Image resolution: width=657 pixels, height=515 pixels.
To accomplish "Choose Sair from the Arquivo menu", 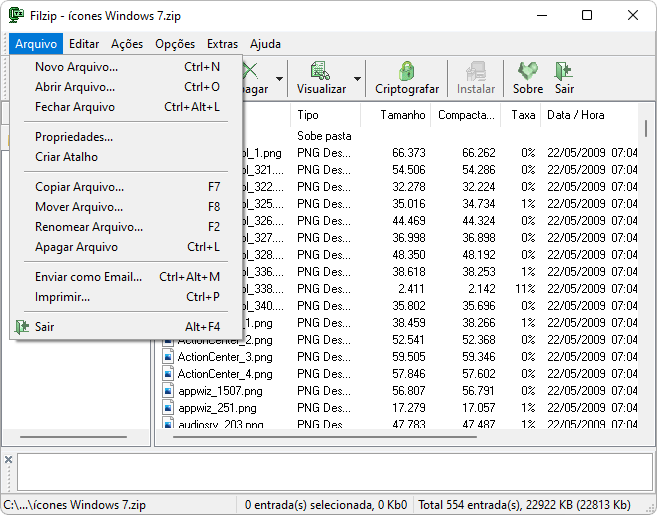I will tap(126, 327).
